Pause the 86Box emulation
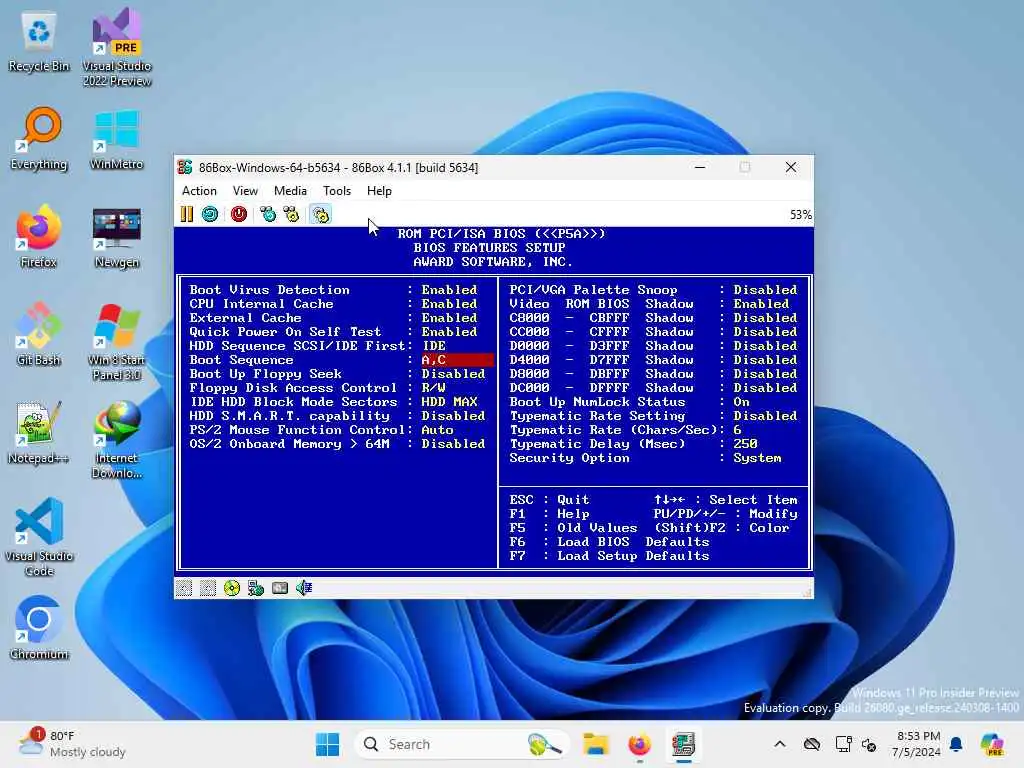This screenshot has height=768, width=1024. pyautogui.click(x=187, y=214)
